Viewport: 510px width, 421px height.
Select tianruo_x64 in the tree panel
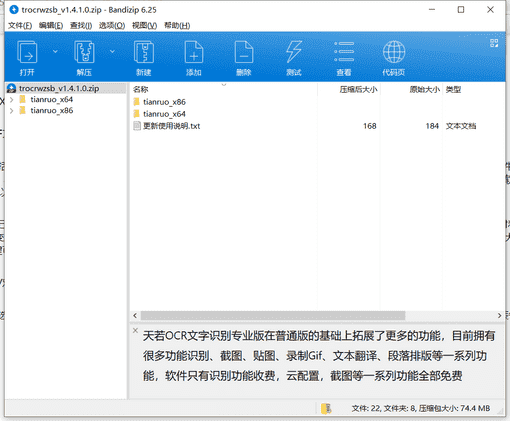[x=52, y=100]
